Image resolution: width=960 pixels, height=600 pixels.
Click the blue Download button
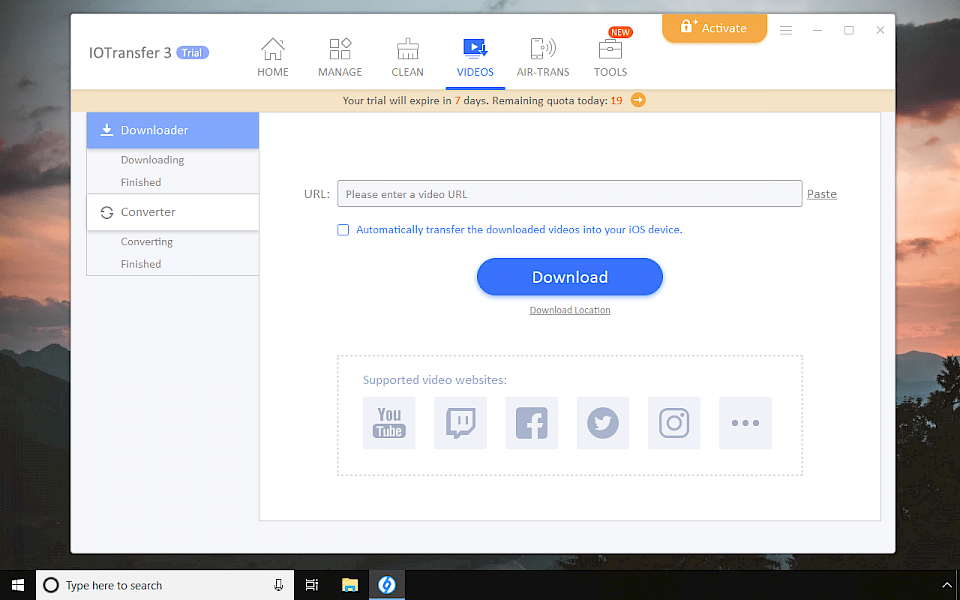click(569, 277)
